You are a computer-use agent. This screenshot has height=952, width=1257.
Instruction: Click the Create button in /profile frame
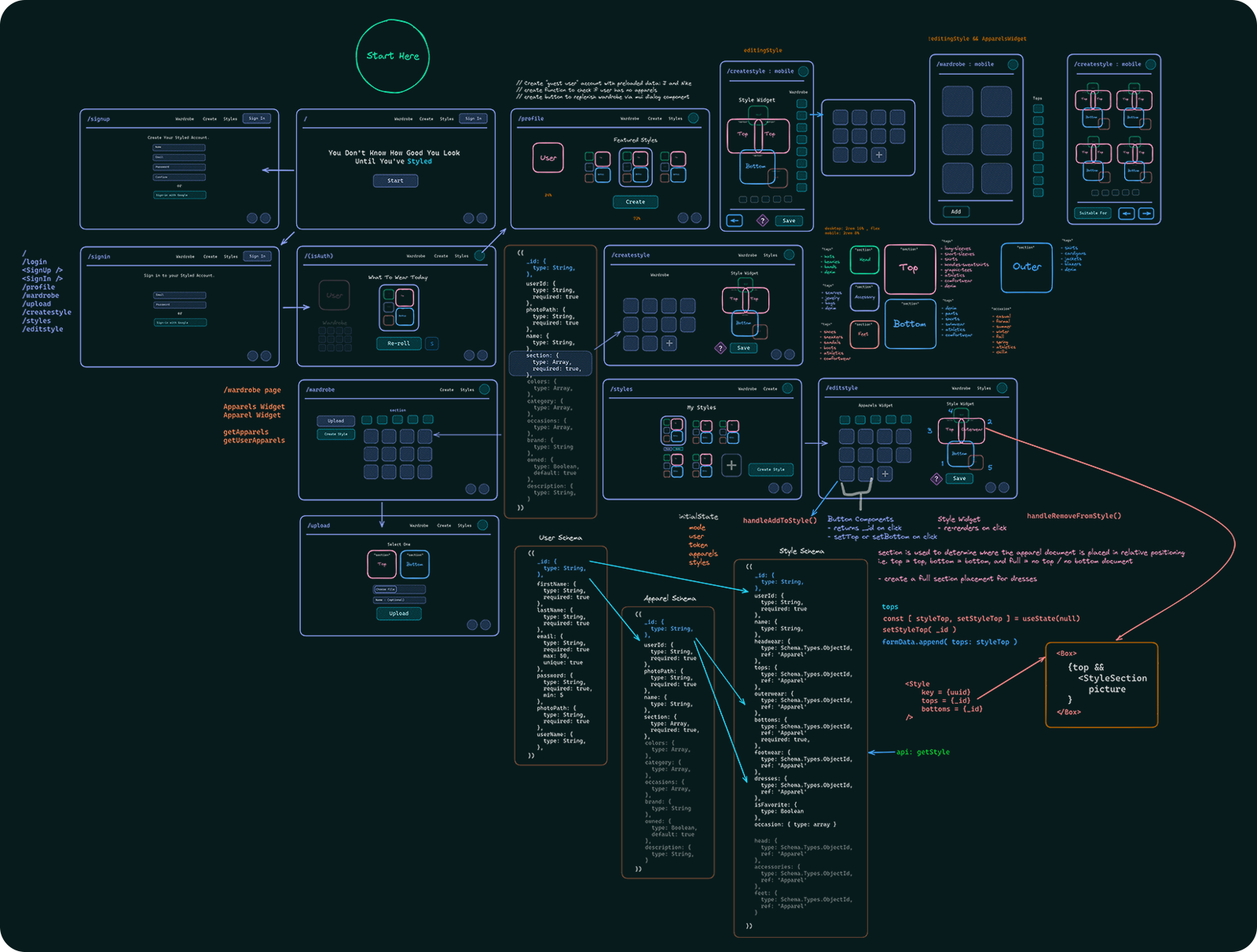[635, 202]
